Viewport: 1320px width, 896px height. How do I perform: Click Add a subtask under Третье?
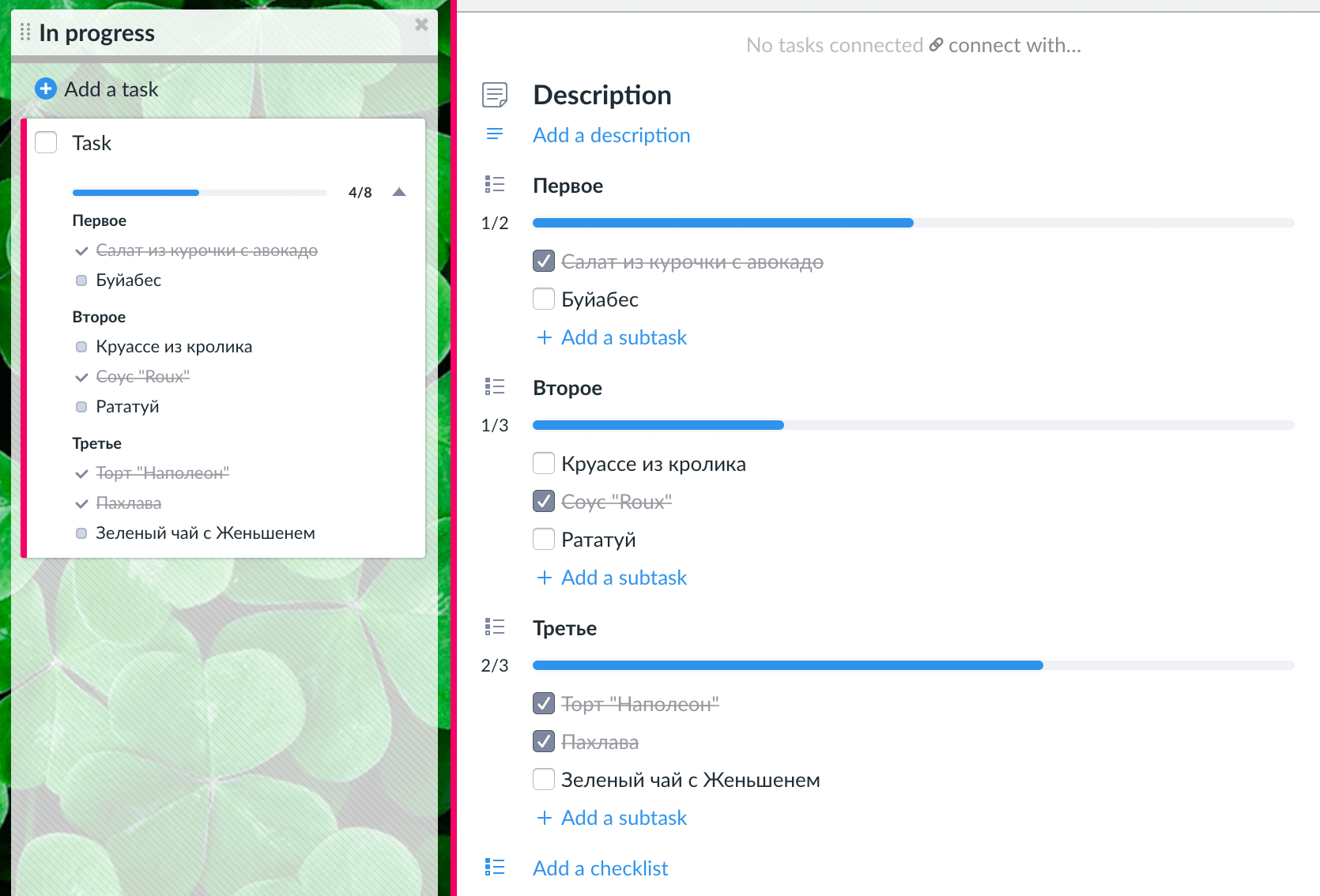(623, 818)
